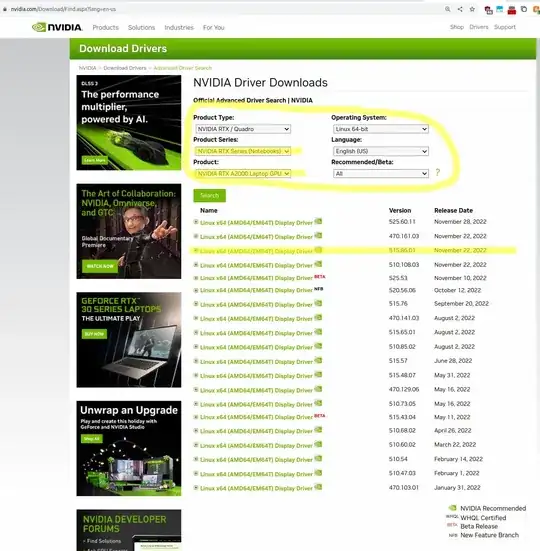Open the Product Type dropdown
540x551 pixels.
(243, 129)
